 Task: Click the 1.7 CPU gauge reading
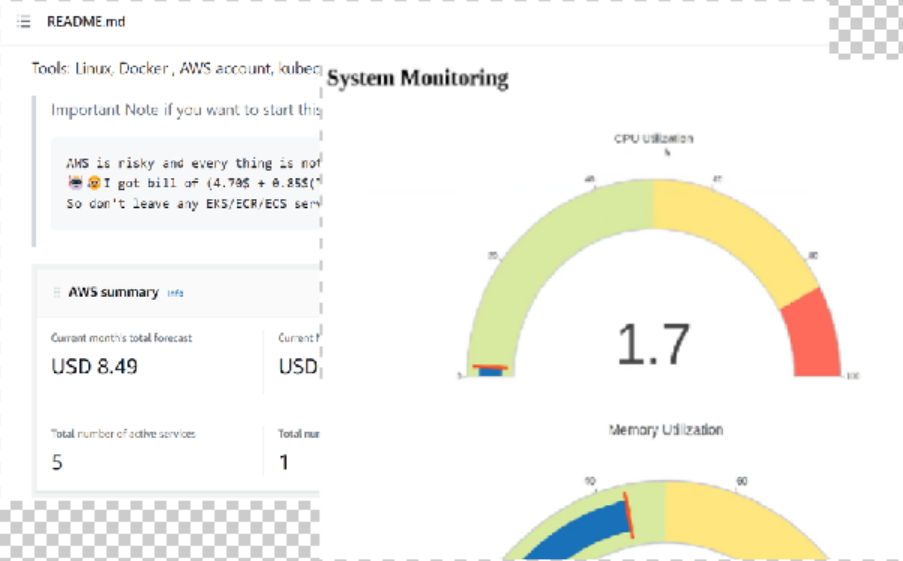pos(654,344)
